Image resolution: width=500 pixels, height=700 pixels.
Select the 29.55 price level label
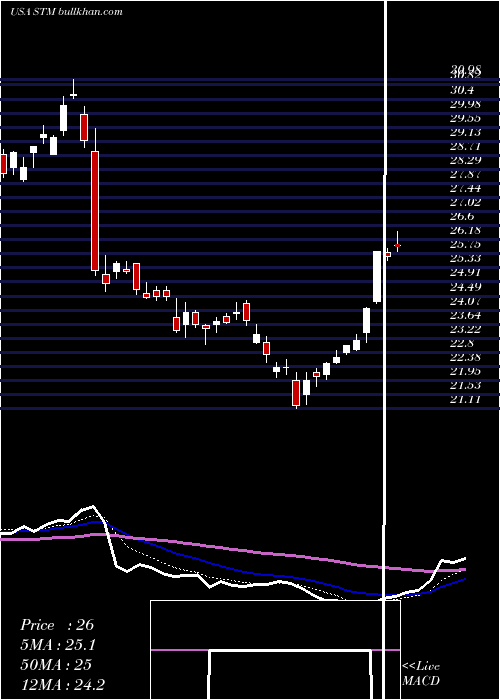(x=466, y=119)
